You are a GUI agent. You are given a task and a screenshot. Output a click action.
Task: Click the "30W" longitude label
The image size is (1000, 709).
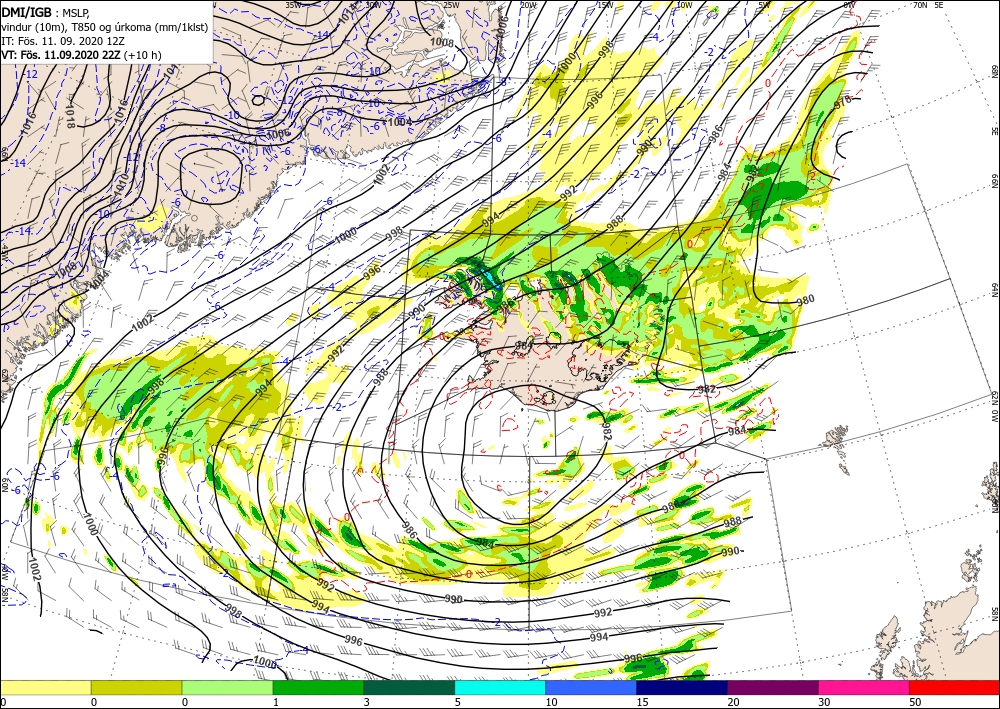pyautogui.click(x=374, y=5)
